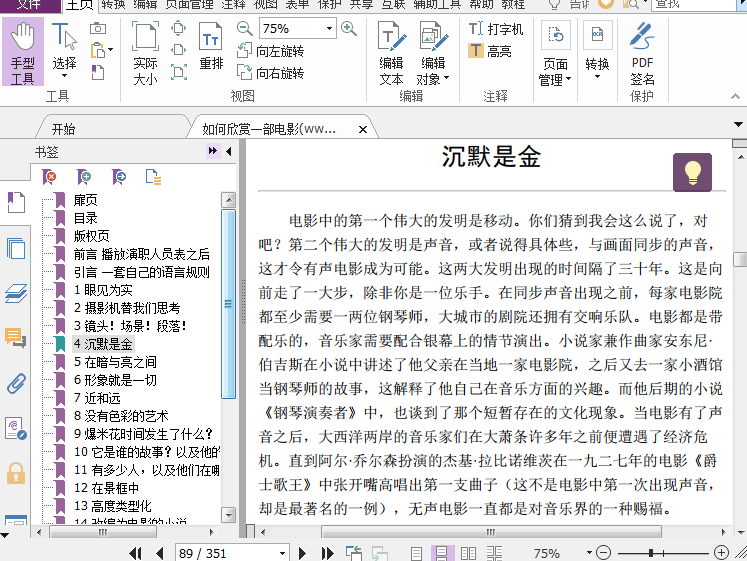The image size is (747, 561).
Task: Click the status bar zoom slider handle
Action: click(x=651, y=553)
